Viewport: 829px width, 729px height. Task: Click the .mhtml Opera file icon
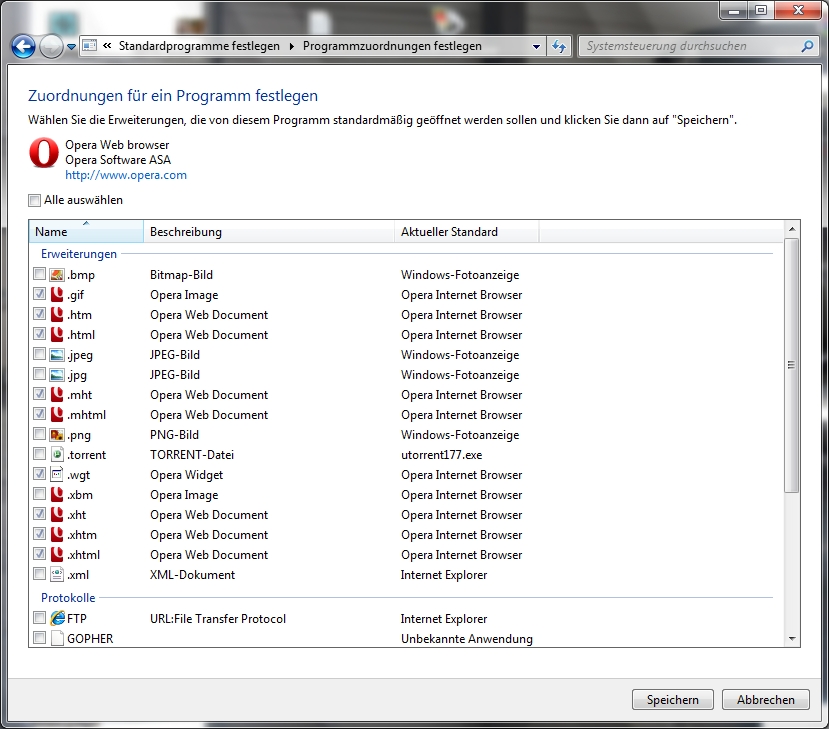[x=57, y=414]
